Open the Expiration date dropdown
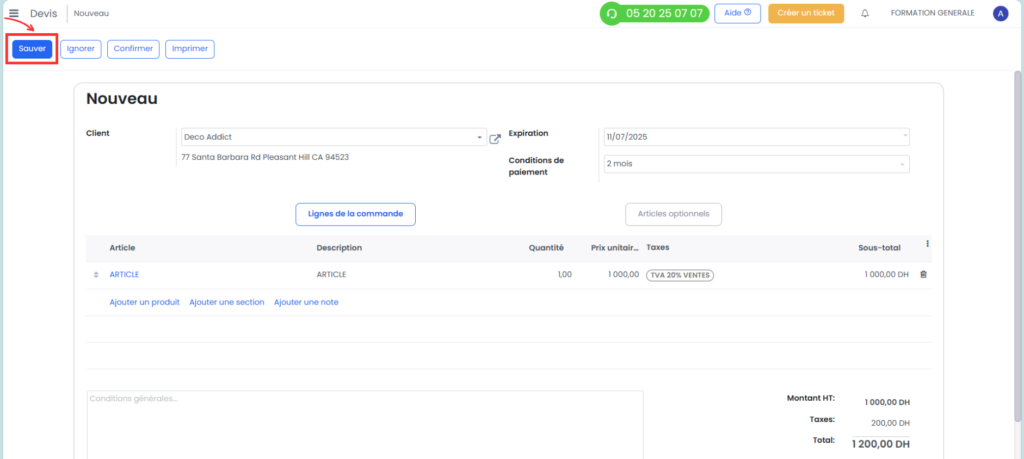1024x459 pixels. pyautogui.click(x=756, y=137)
